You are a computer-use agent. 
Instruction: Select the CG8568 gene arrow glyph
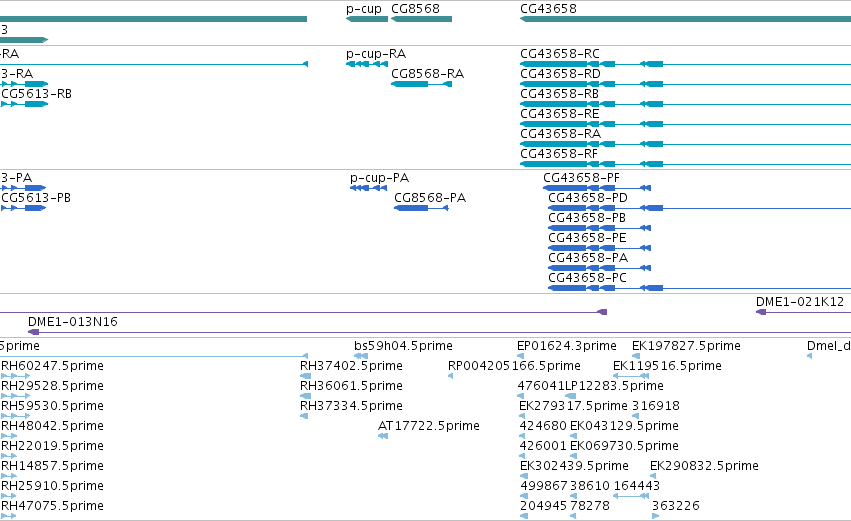(421, 19)
